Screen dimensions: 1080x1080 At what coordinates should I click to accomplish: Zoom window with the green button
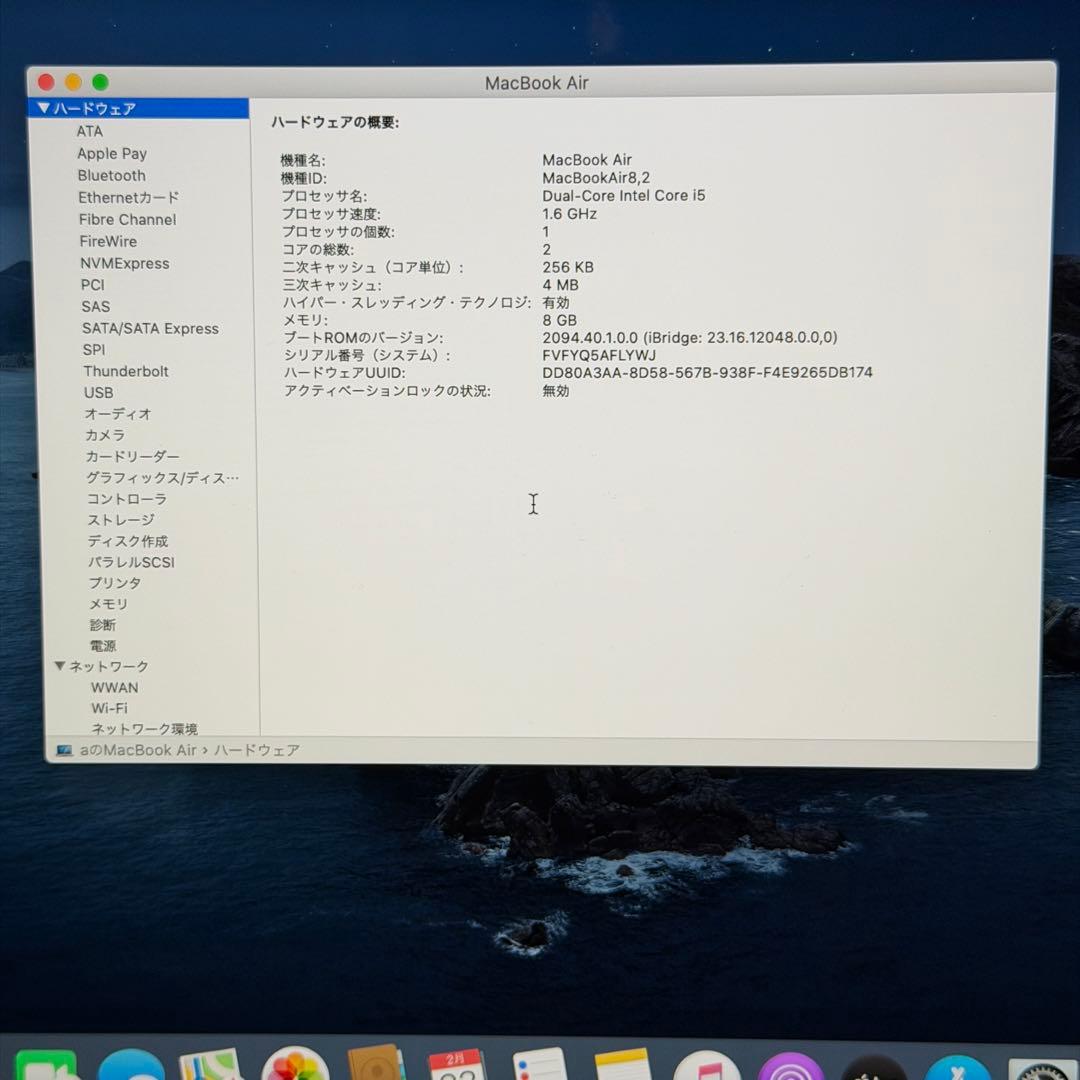(101, 83)
